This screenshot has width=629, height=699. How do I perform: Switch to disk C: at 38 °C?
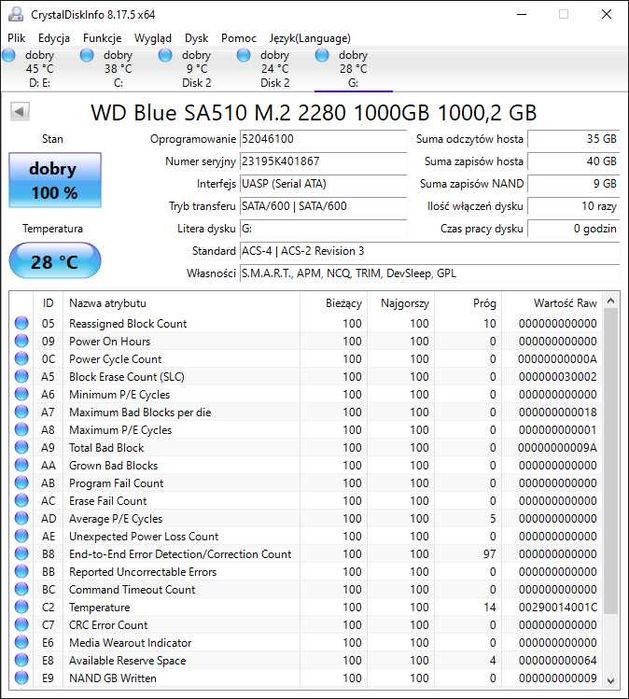pos(118,69)
